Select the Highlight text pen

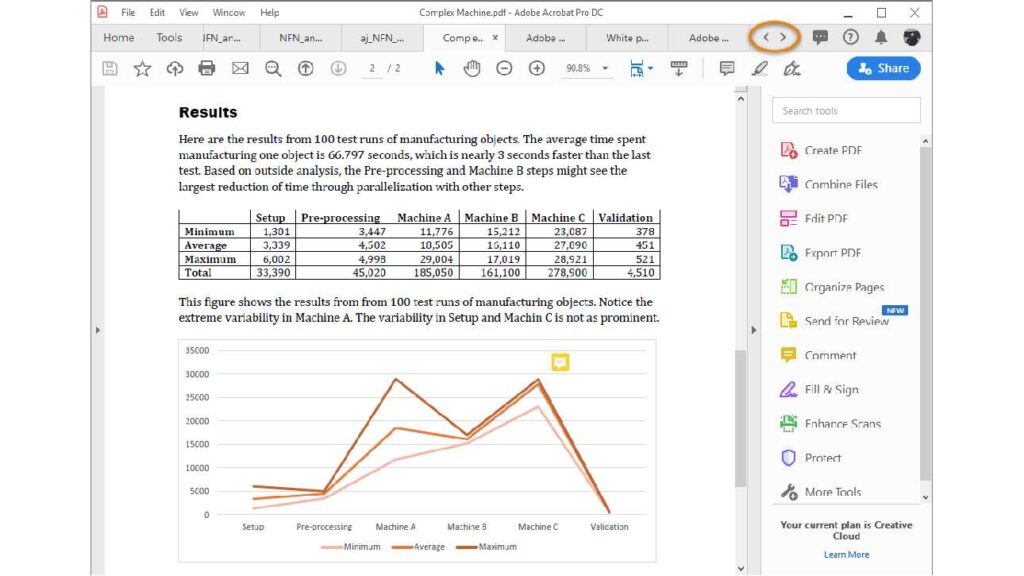pyautogui.click(x=759, y=68)
